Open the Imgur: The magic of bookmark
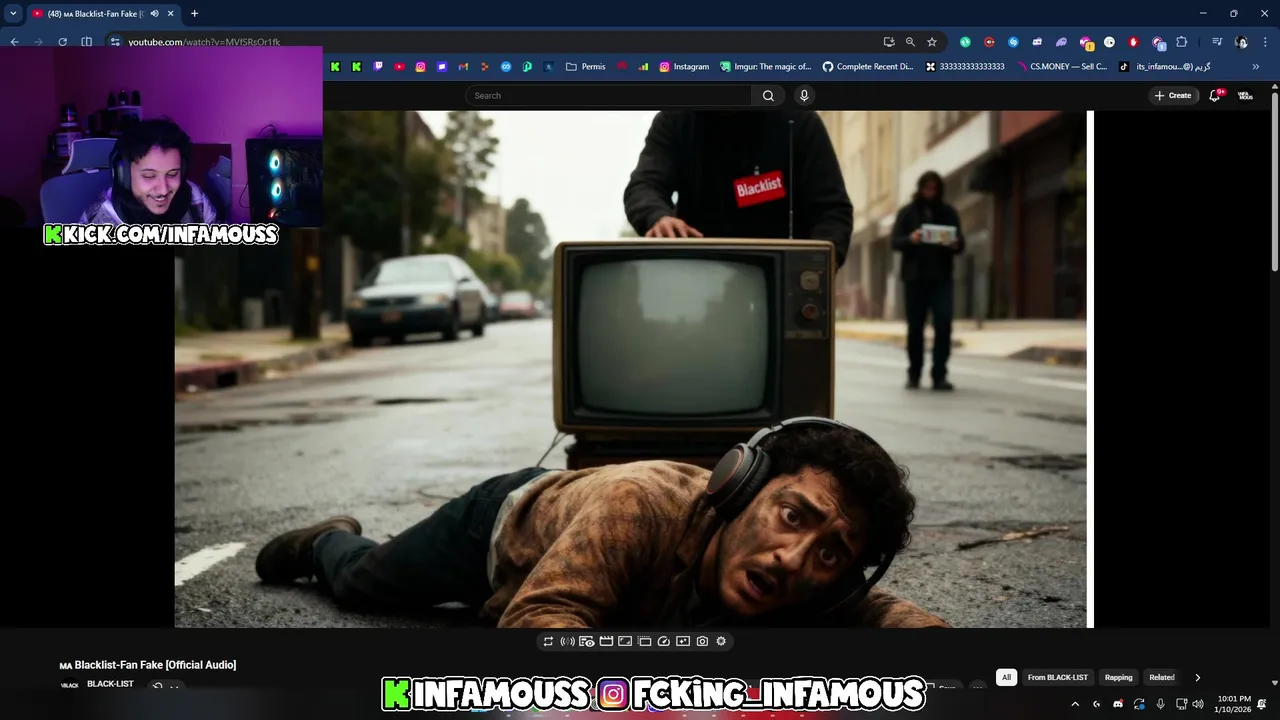The width and height of the screenshot is (1280, 720). pos(765,67)
